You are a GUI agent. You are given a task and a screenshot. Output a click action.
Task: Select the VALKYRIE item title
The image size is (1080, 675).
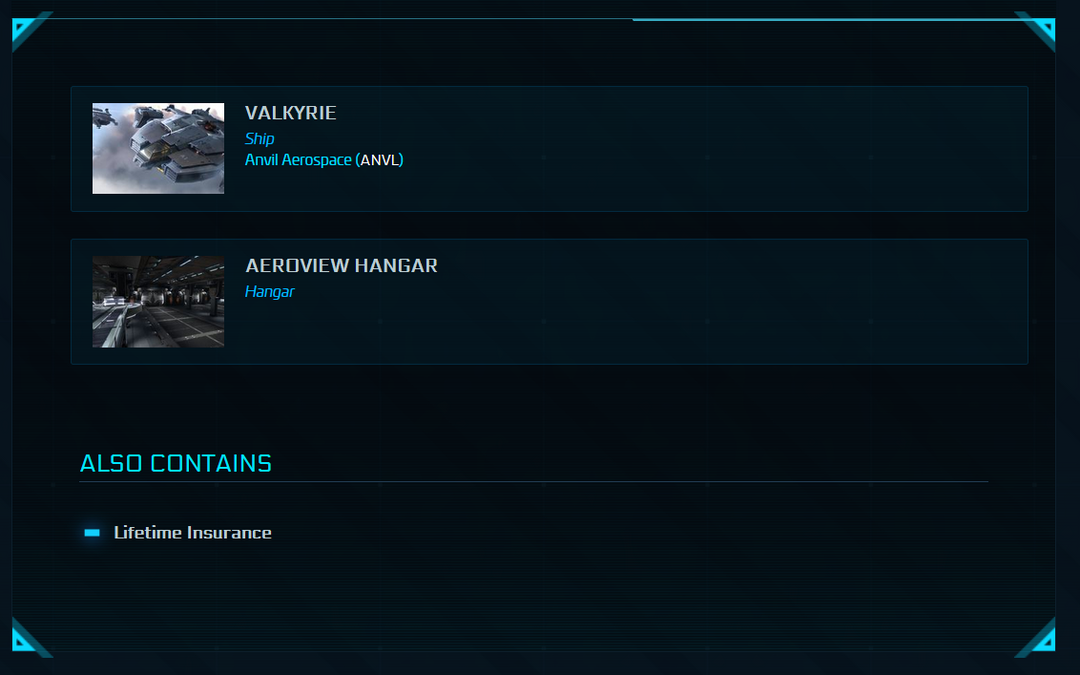(x=290, y=113)
